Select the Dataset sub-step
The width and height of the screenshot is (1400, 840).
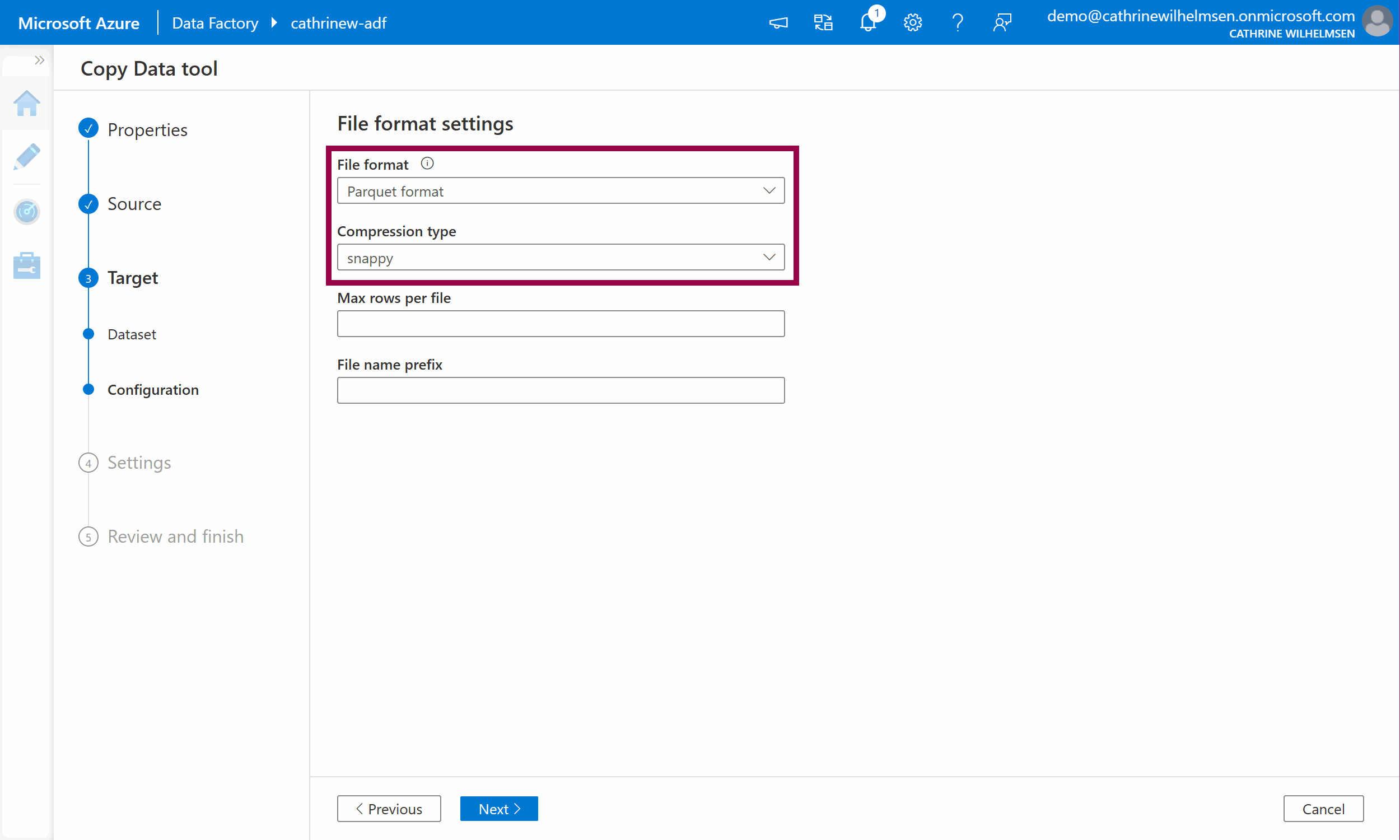coord(132,334)
